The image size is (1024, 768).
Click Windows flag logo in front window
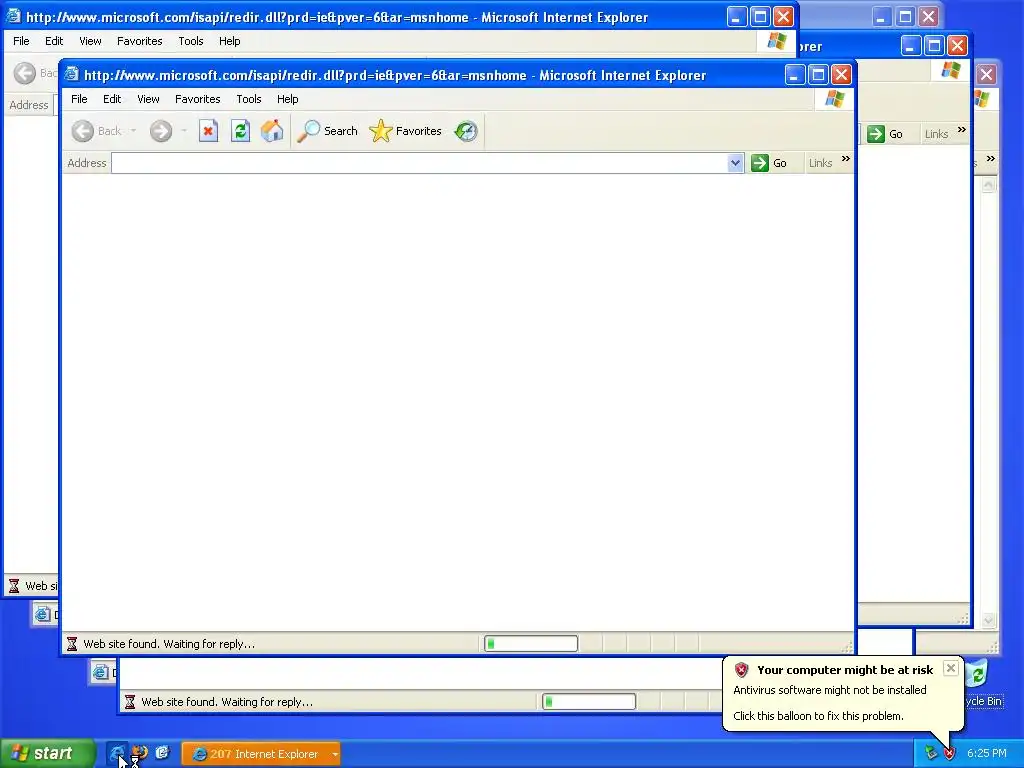point(835,99)
